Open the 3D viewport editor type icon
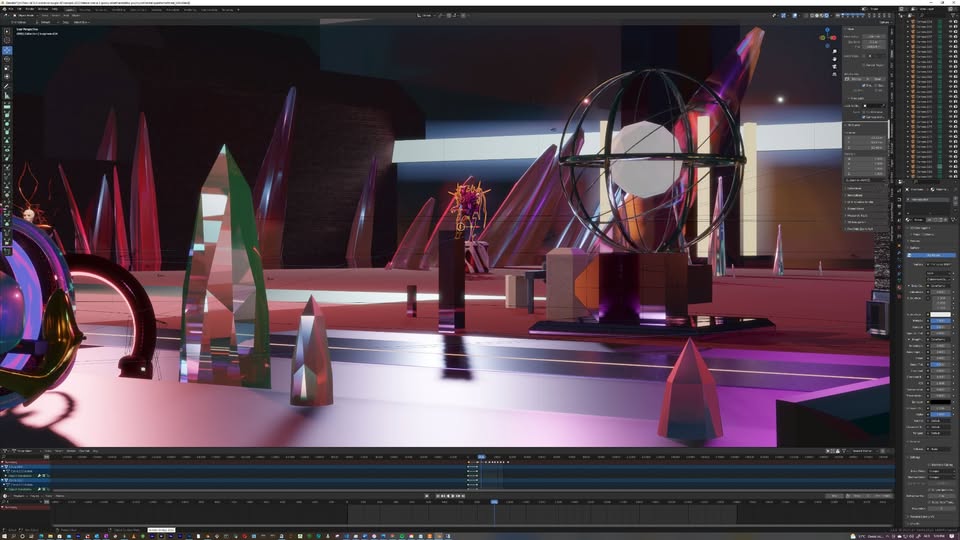Screen dimensions: 960x540 tap(6, 15)
